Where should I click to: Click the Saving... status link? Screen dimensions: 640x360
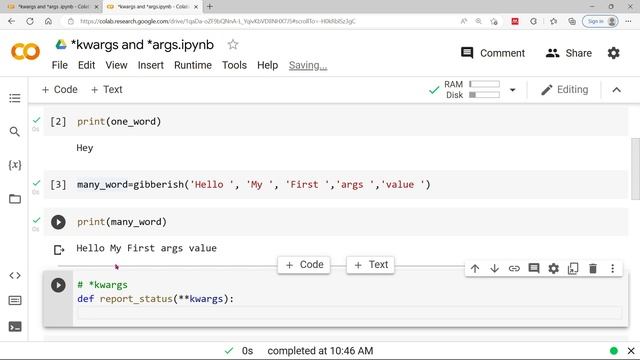pos(308,65)
